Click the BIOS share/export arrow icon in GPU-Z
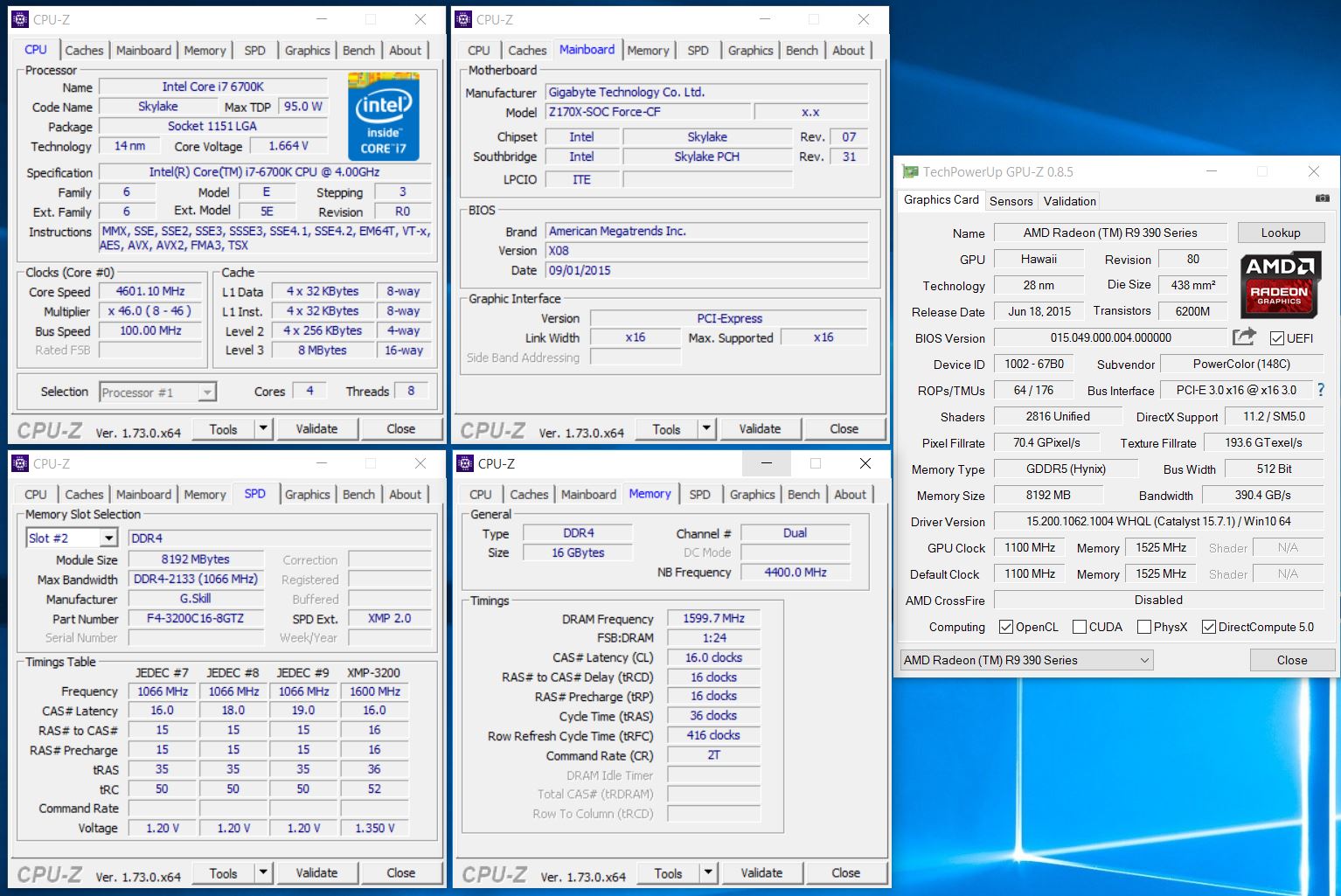The width and height of the screenshot is (1341, 896). tap(1244, 337)
